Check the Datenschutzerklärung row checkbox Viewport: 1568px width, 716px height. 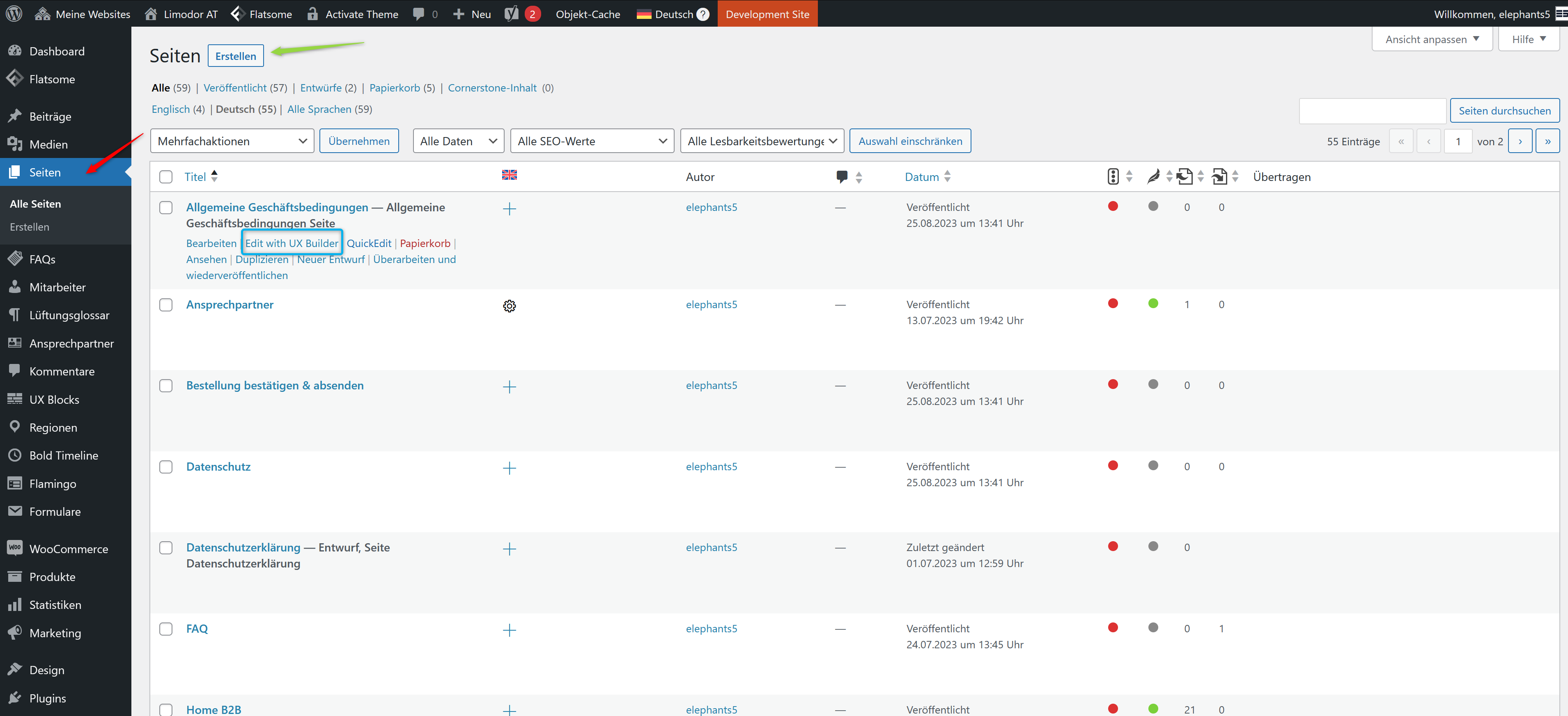click(165, 547)
